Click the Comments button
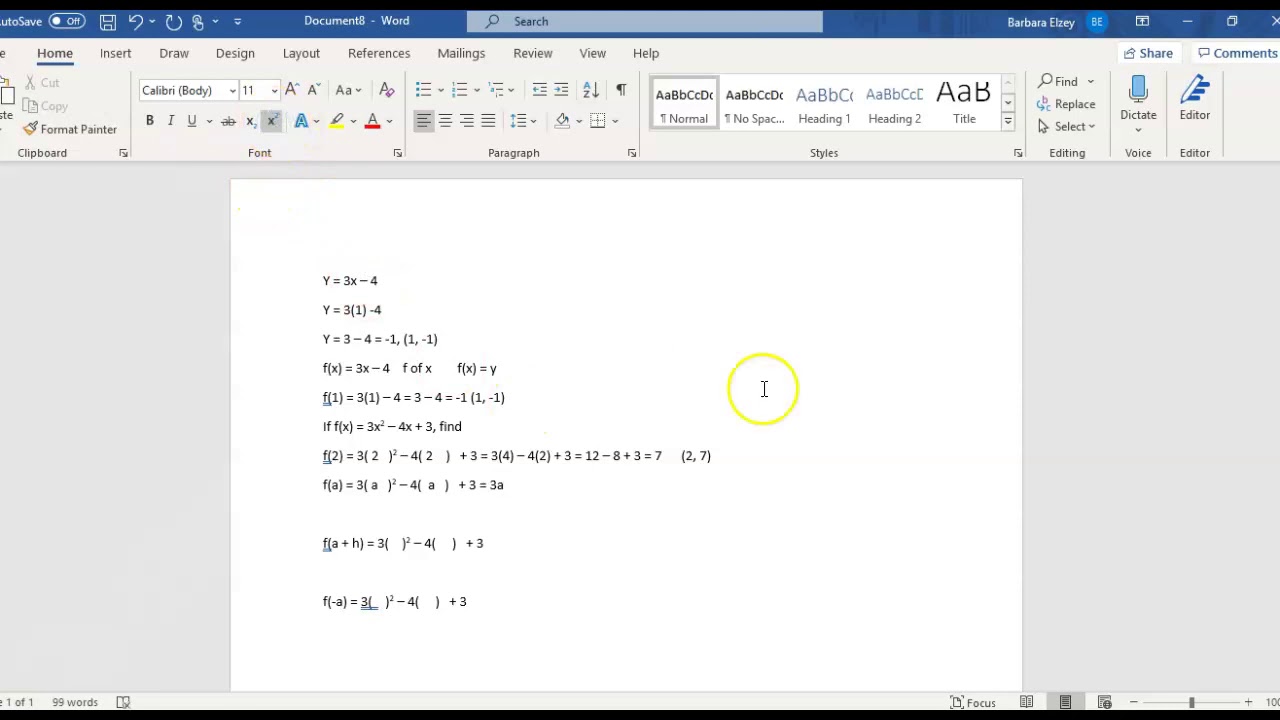 (1237, 53)
